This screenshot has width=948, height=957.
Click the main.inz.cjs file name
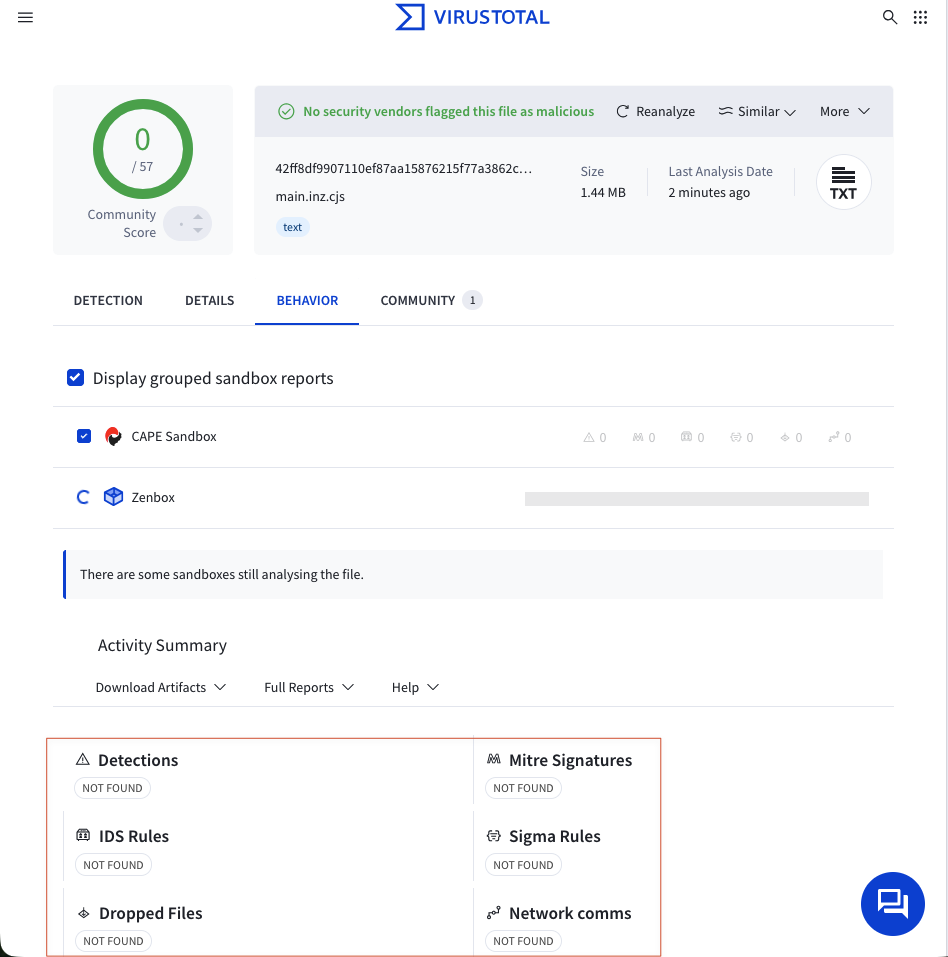pos(310,197)
